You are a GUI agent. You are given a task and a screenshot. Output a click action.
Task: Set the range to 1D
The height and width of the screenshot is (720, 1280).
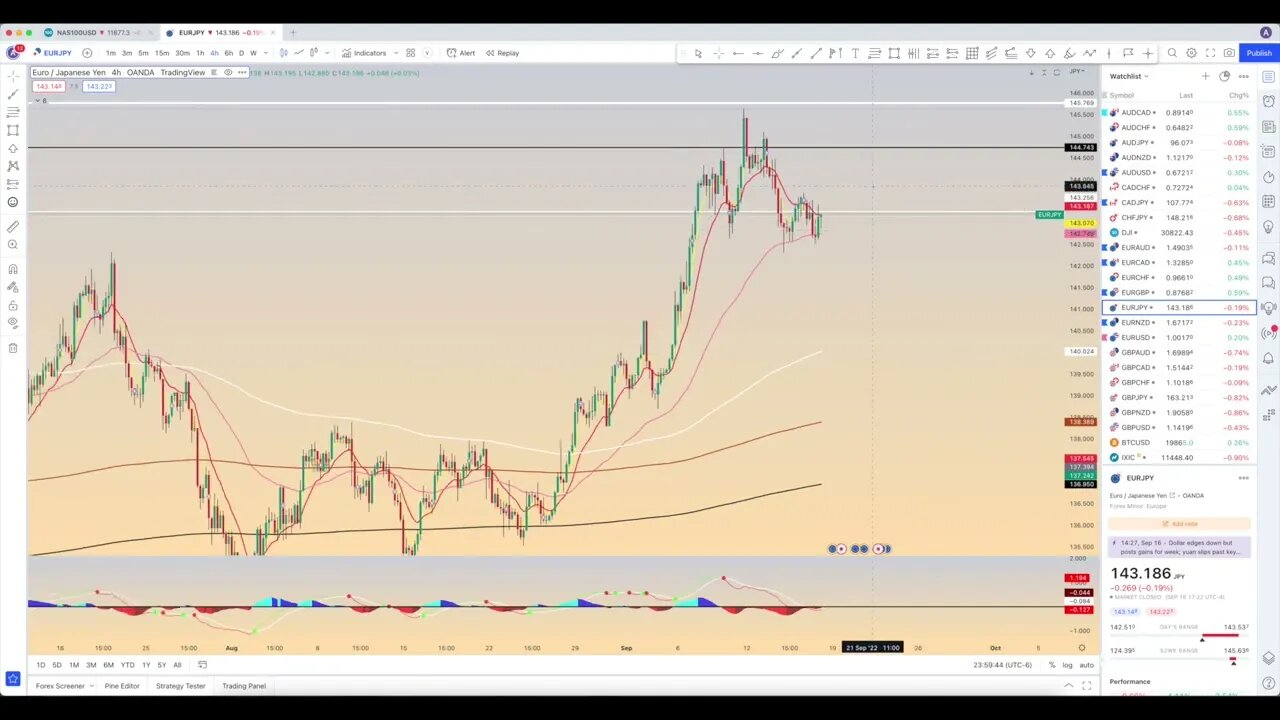[x=40, y=665]
